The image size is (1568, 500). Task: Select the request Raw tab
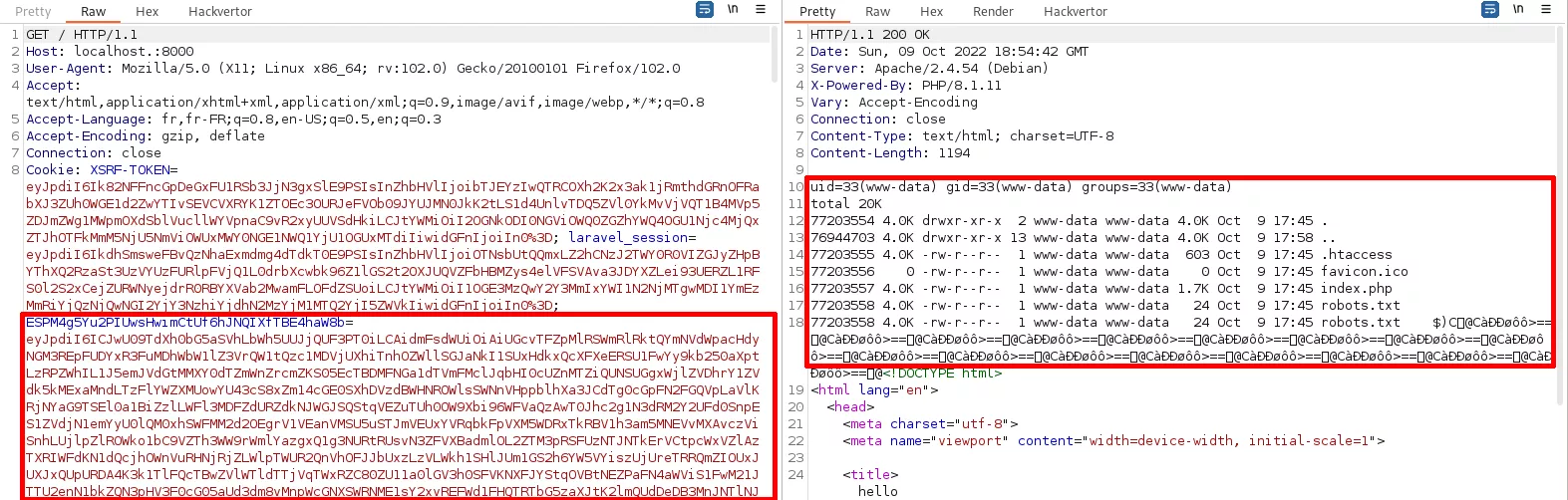(94, 12)
